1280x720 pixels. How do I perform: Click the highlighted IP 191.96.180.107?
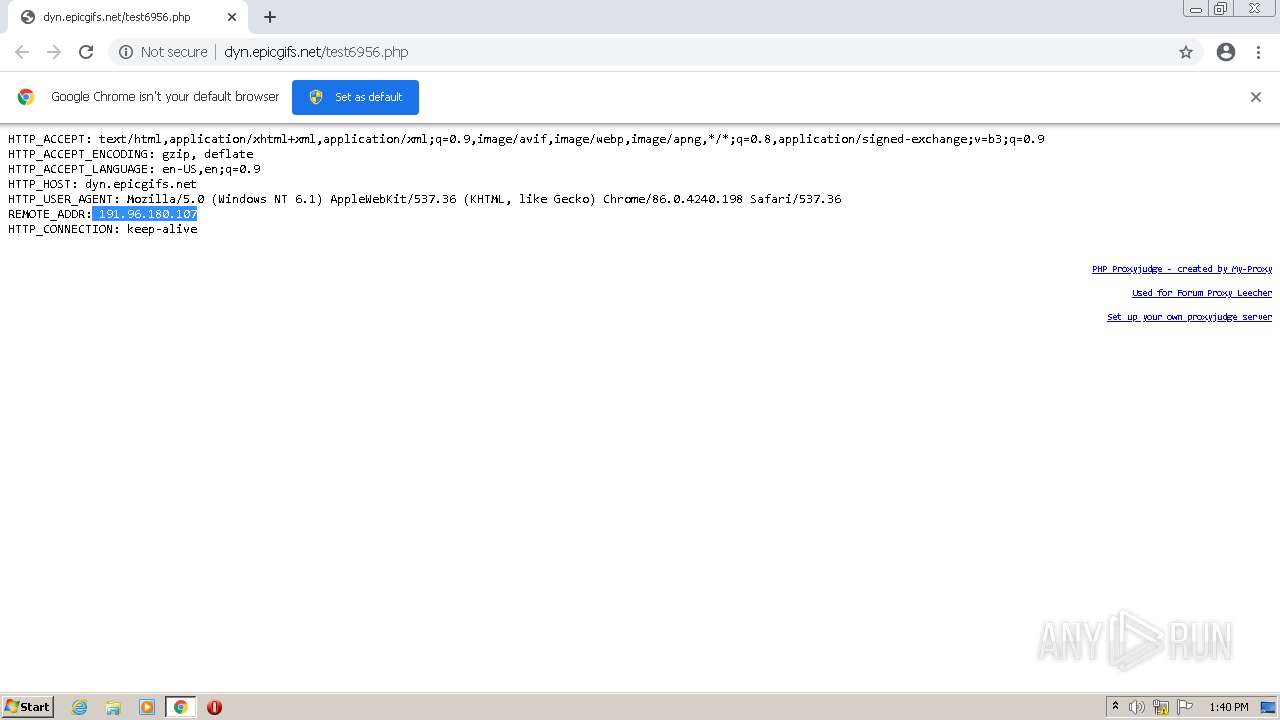[145, 214]
